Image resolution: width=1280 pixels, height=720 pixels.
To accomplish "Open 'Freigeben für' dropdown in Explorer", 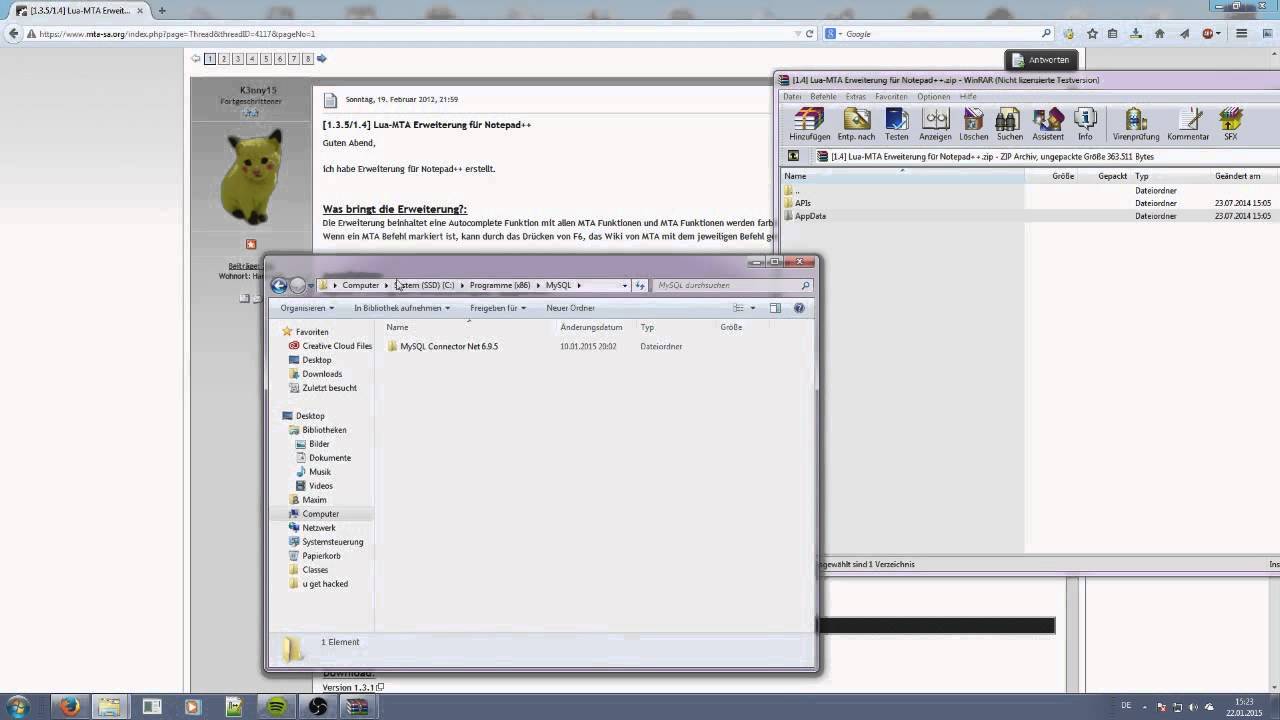I will tap(498, 308).
